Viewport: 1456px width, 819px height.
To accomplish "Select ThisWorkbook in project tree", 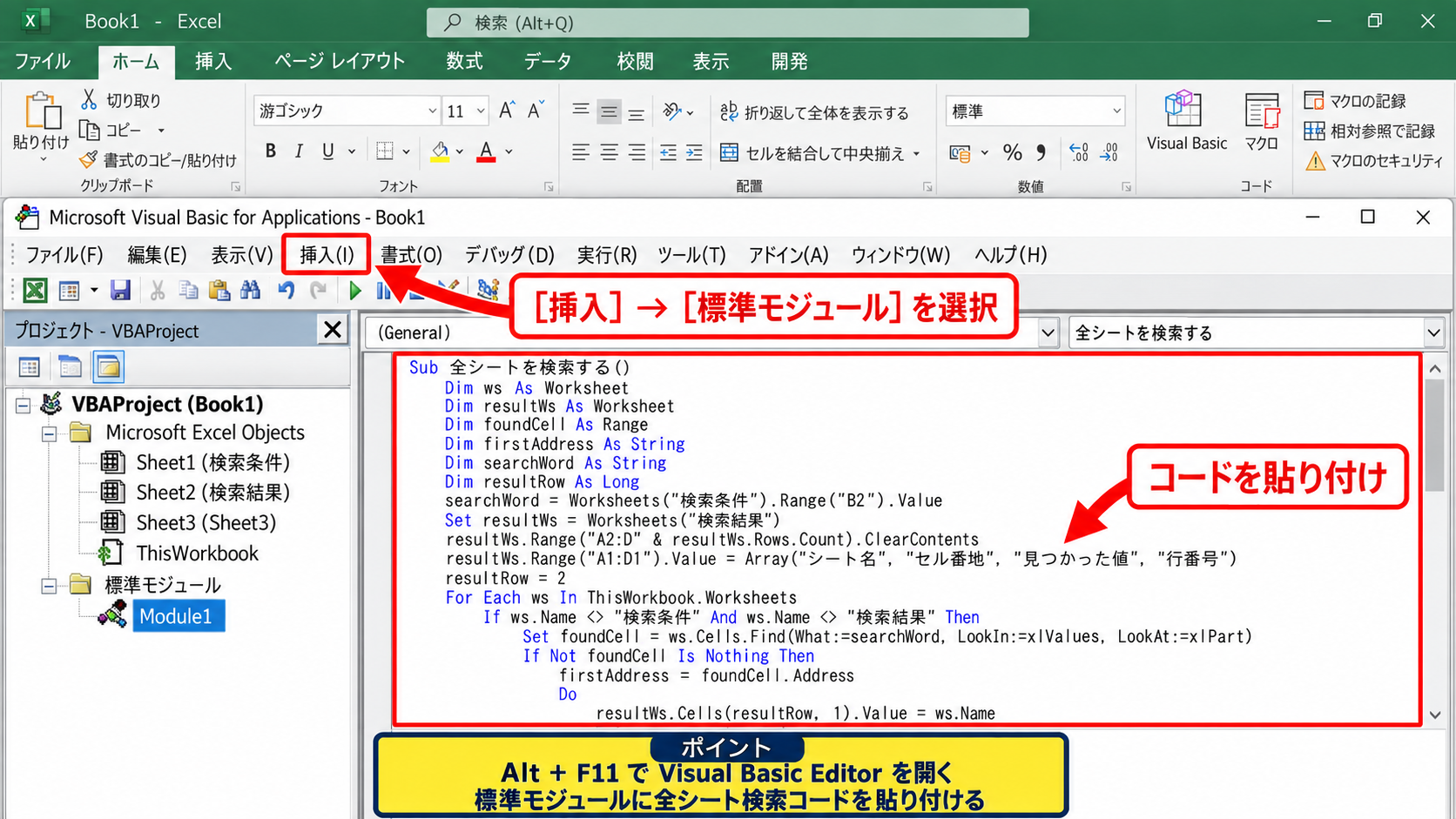I will pyautogui.click(x=198, y=554).
